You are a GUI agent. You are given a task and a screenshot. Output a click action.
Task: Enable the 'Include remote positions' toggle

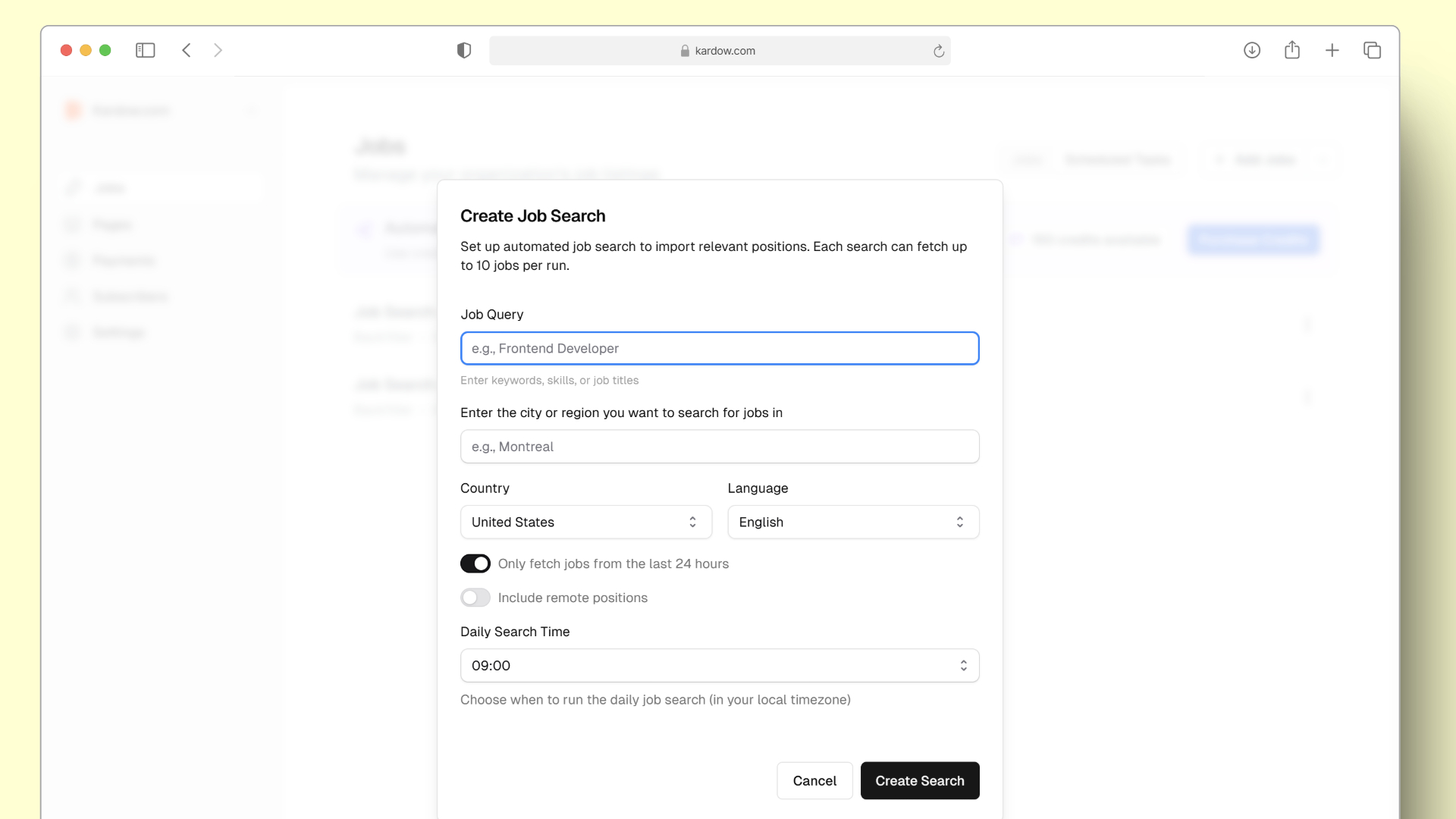pyautogui.click(x=475, y=597)
